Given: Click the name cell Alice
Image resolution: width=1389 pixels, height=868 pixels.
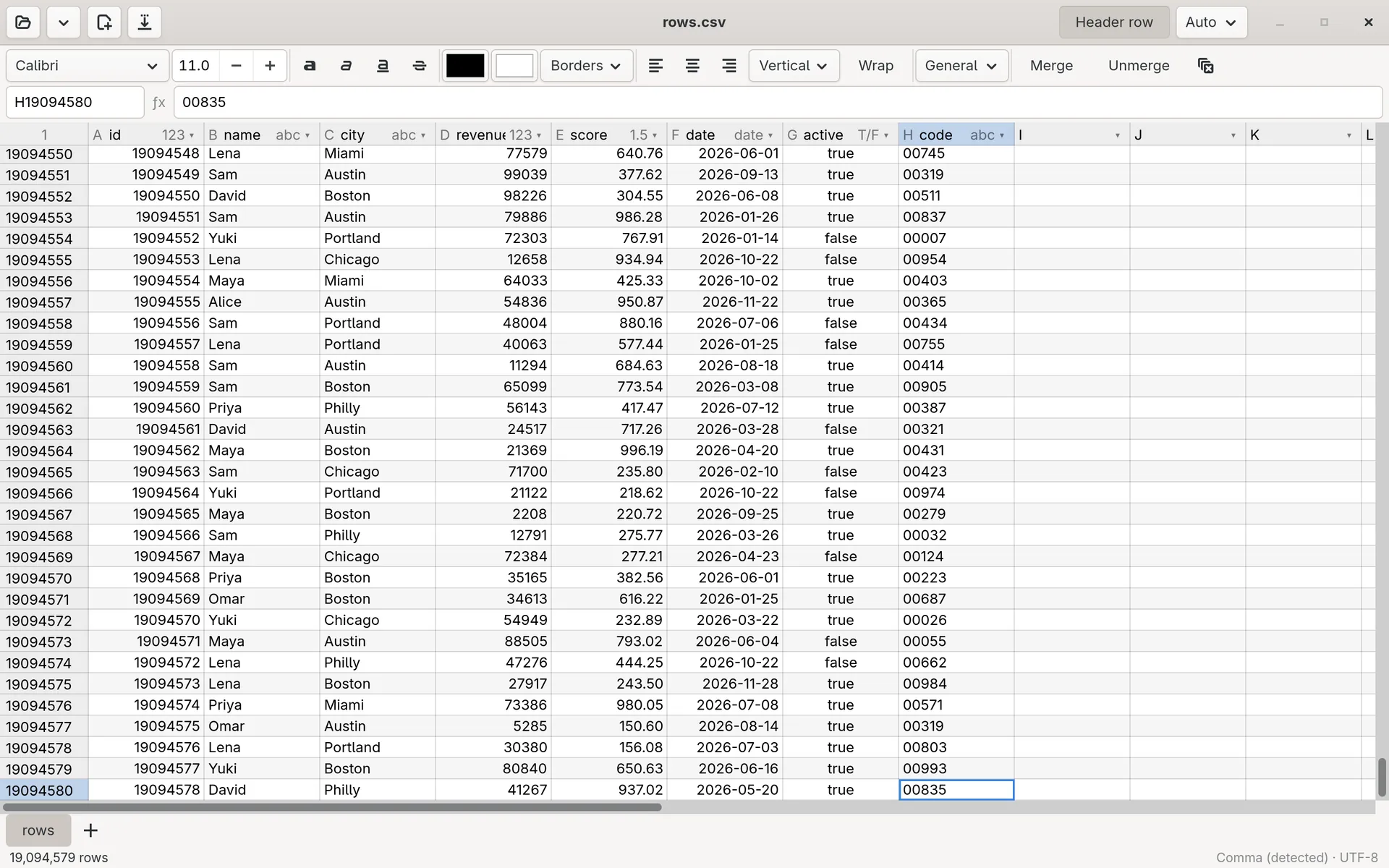Looking at the screenshot, I should pos(262,302).
